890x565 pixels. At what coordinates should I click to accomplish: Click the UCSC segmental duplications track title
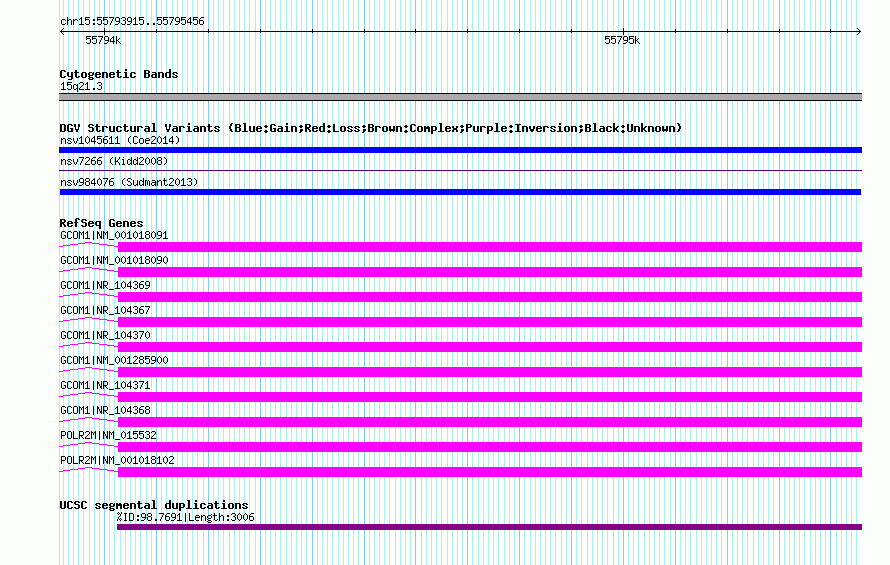click(154, 505)
